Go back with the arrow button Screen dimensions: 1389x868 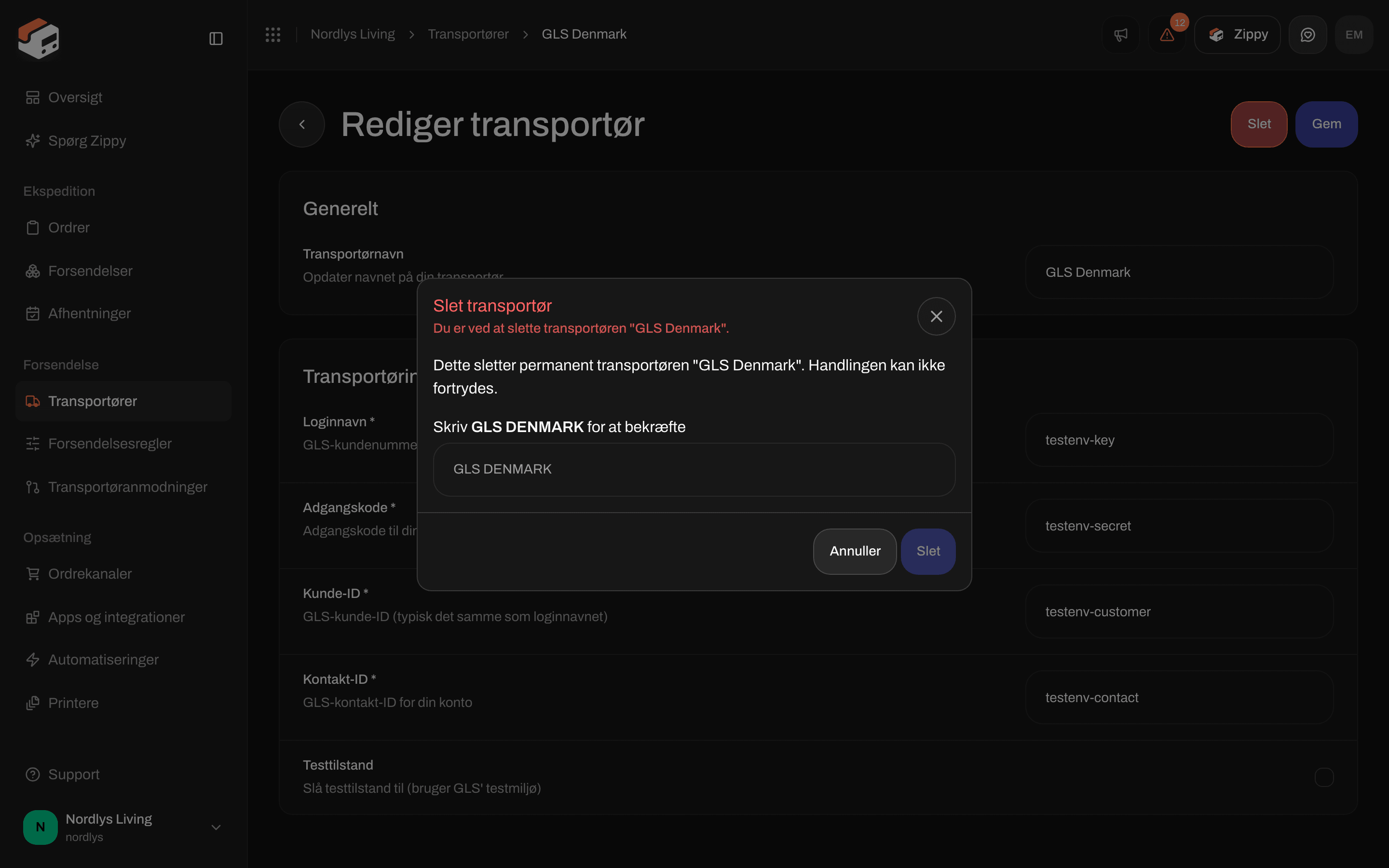302,124
